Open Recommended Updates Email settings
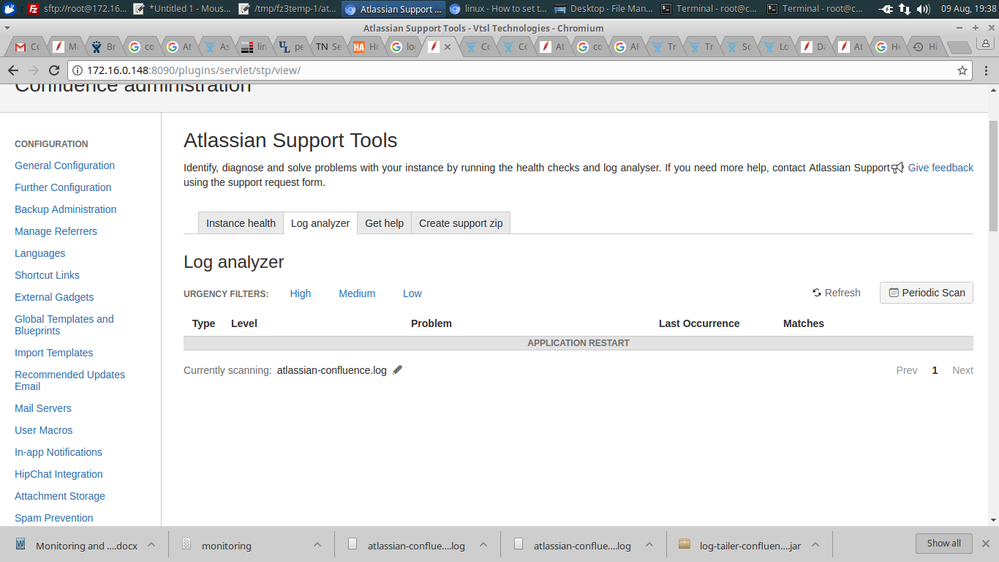Image resolution: width=999 pixels, height=562 pixels. [70, 380]
